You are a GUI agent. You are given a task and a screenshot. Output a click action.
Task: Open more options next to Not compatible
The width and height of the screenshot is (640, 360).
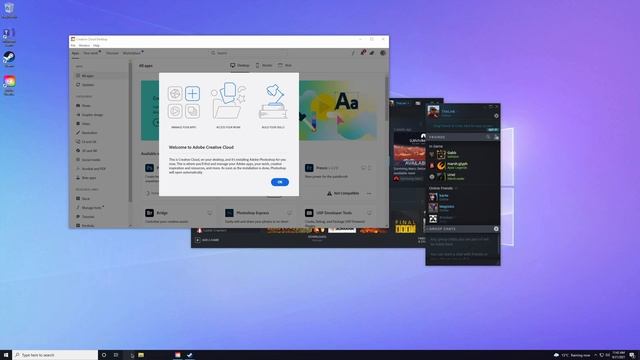pyautogui.click(x=369, y=193)
